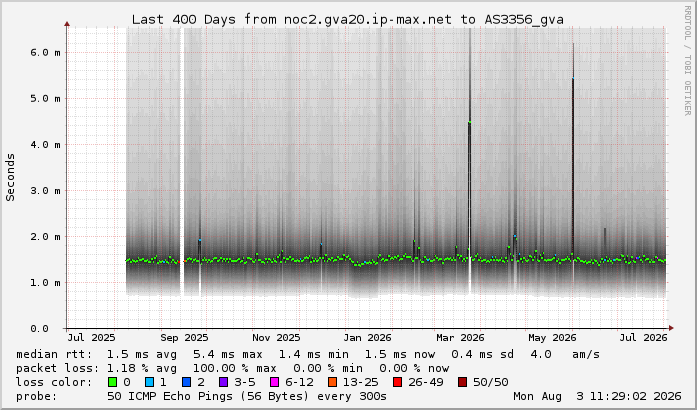697x410 pixels.
Task: Click the purple loss swatch for 3-5
Action: 224,382
